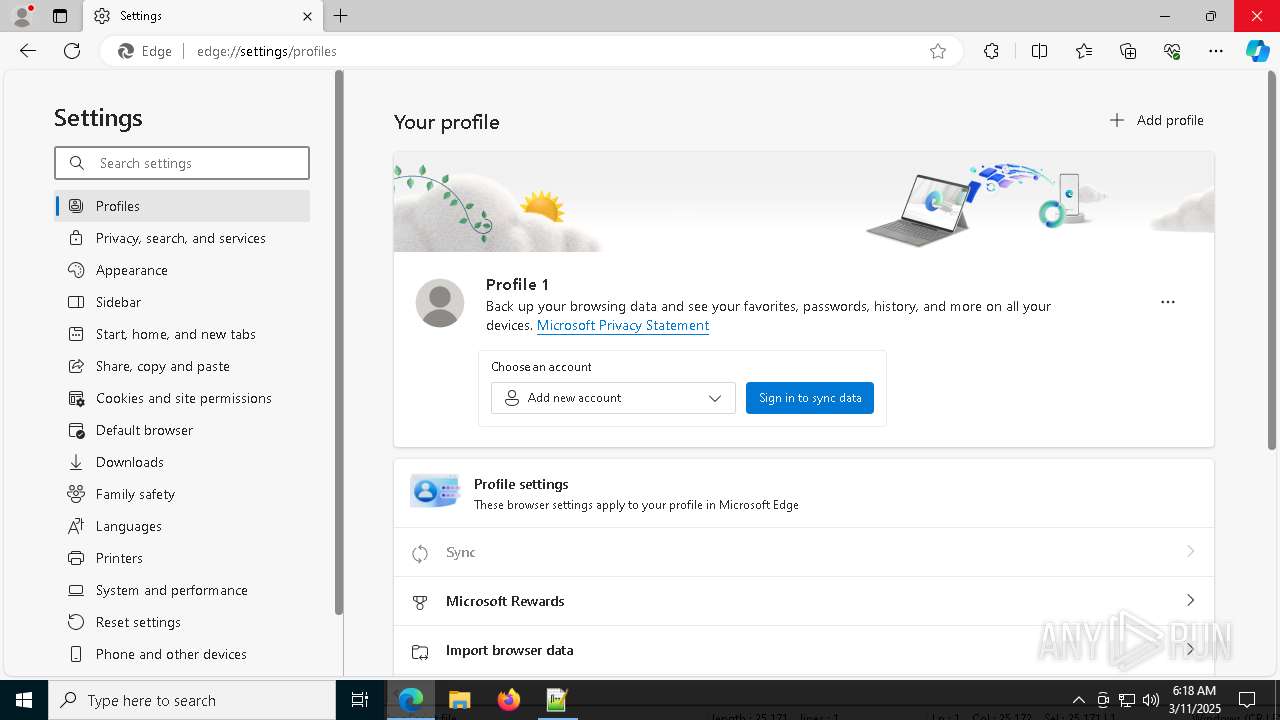Open Downloads settings

pyautogui.click(x=182, y=462)
